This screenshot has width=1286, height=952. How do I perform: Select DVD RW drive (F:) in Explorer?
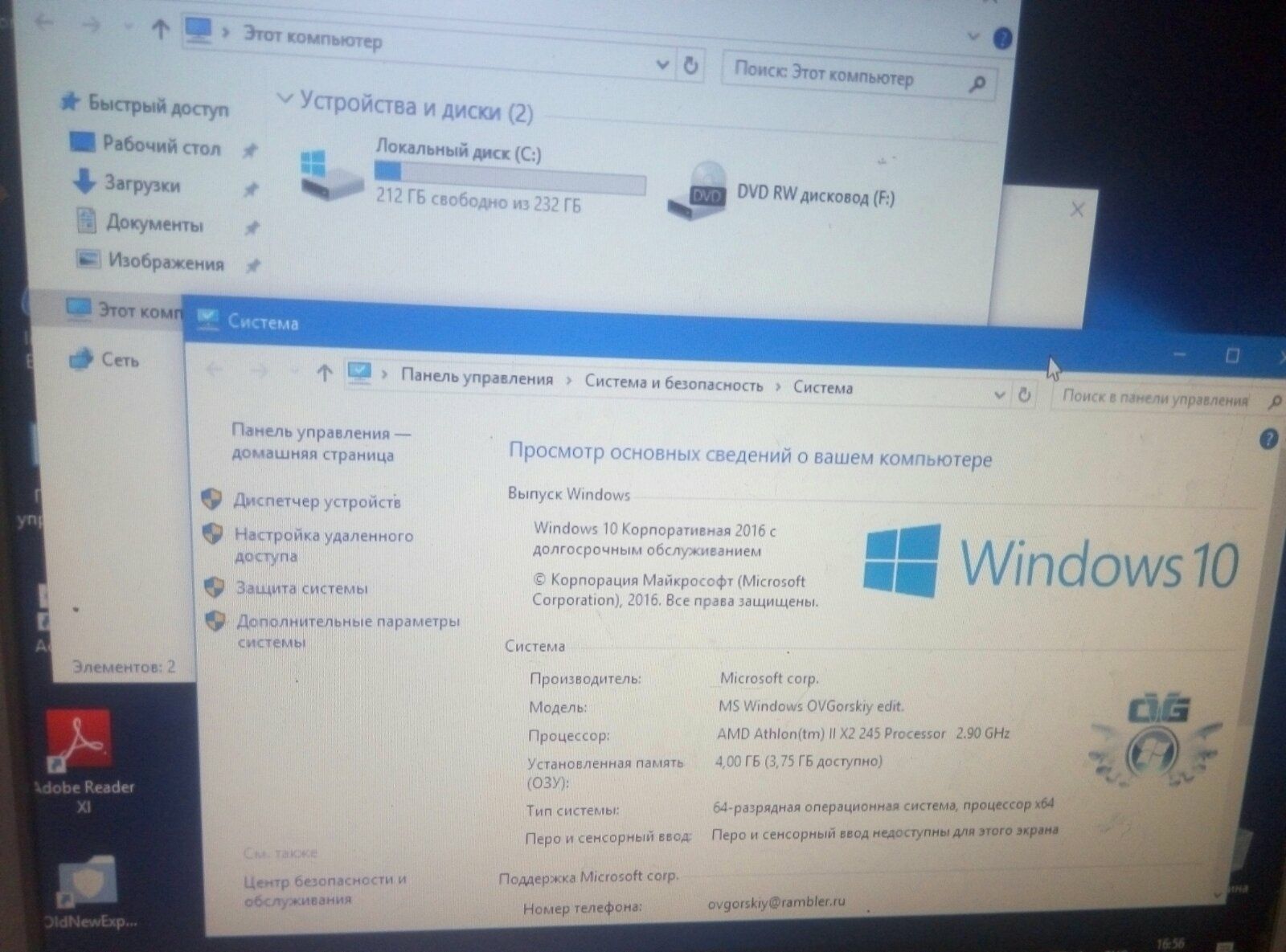781,194
